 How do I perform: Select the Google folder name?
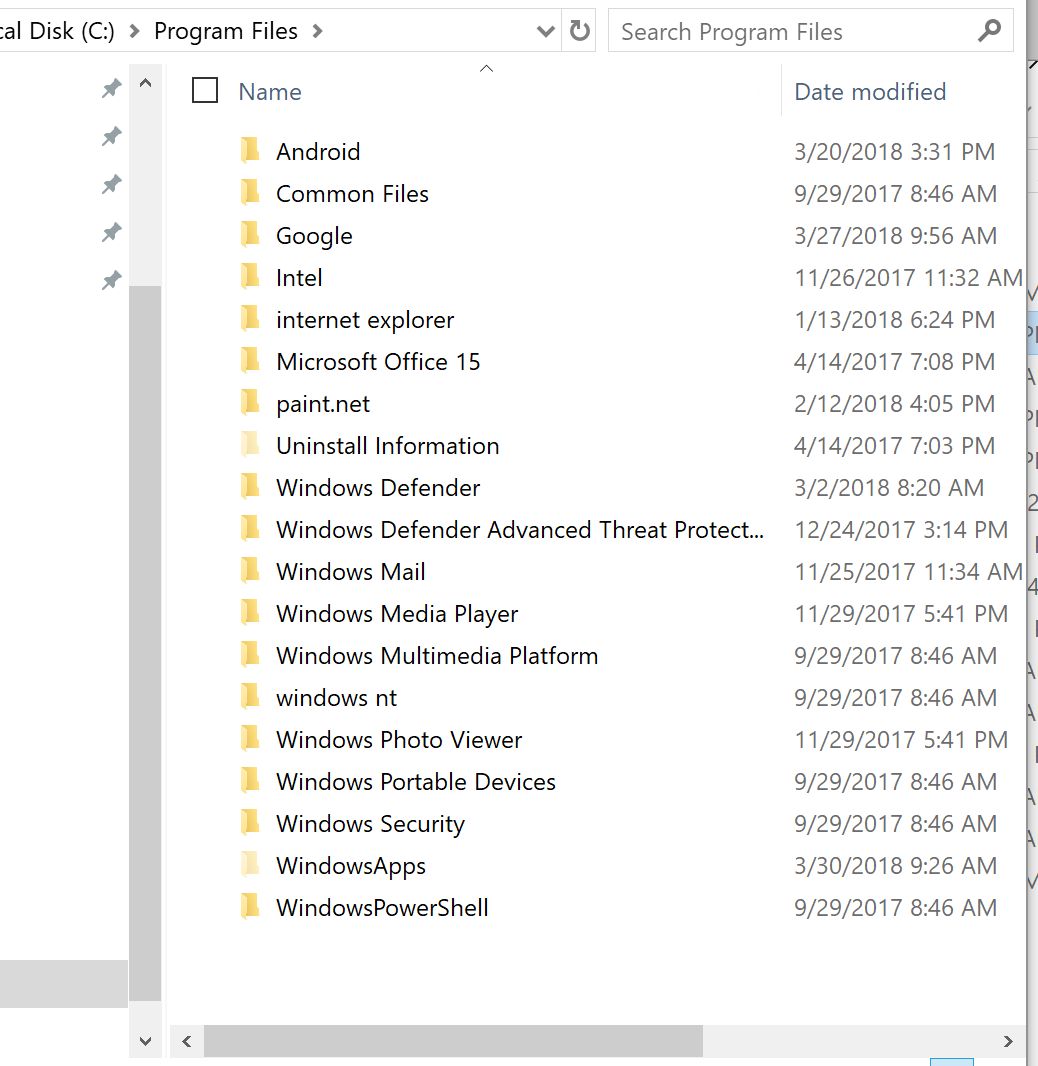314,236
